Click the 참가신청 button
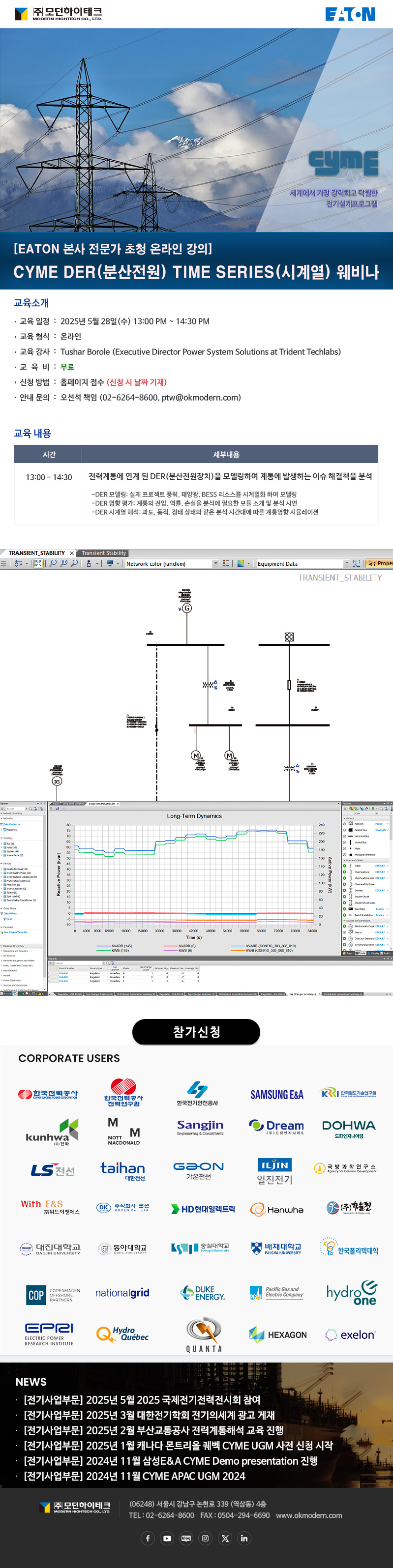The width and height of the screenshot is (393, 1568). click(x=196, y=1031)
